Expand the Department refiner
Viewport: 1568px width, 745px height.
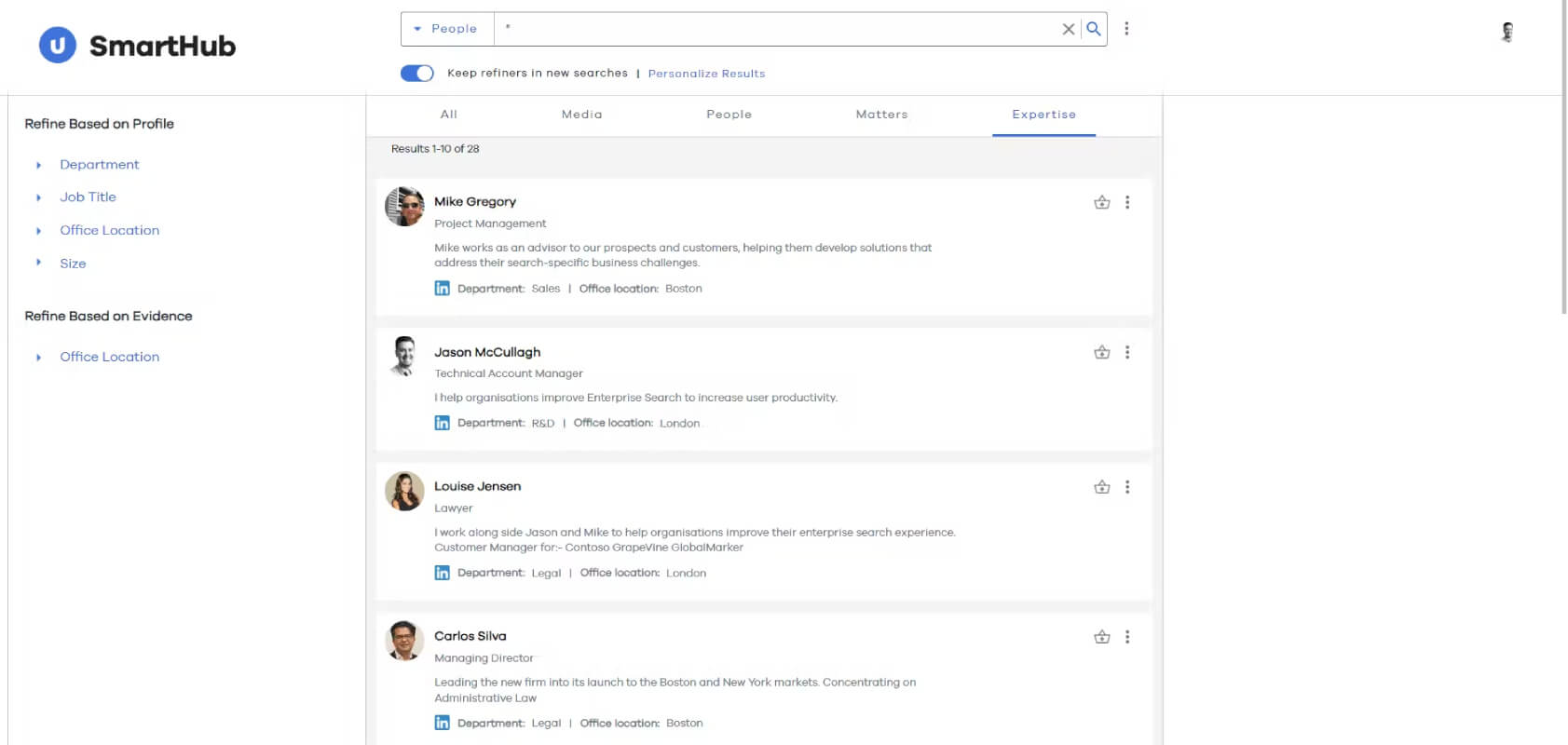pos(99,165)
